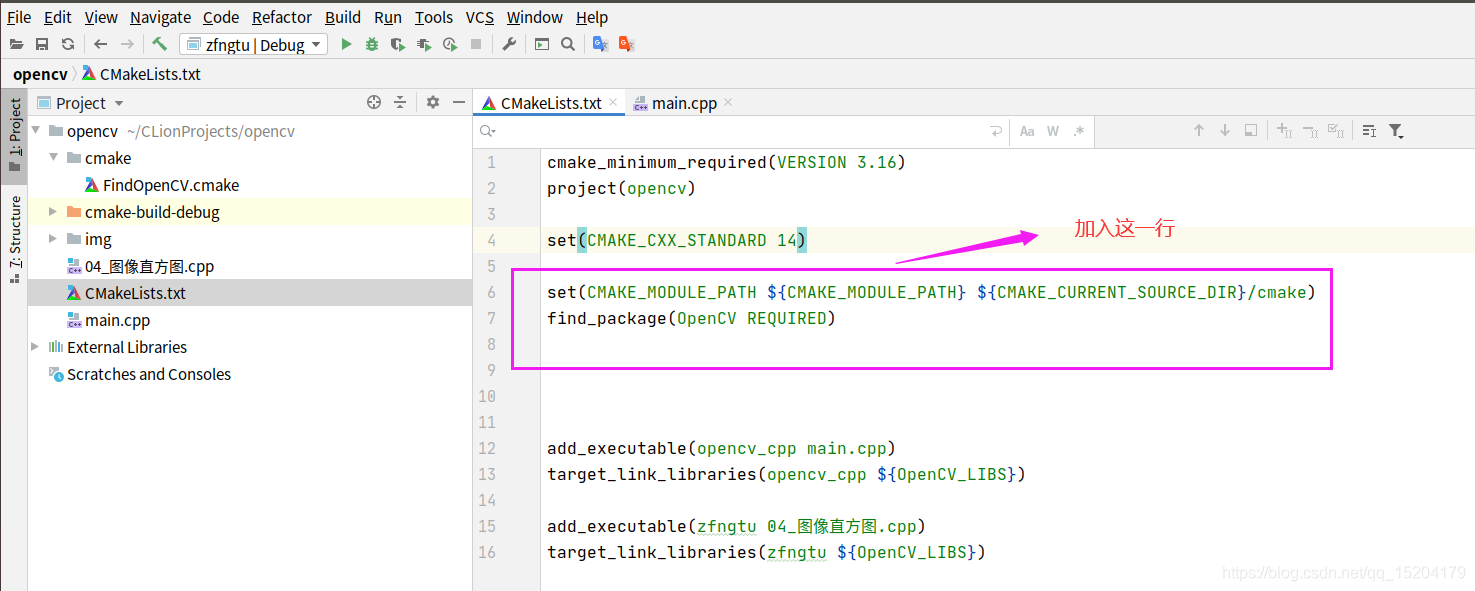The image size is (1475, 591).
Task: Open search results in Find tool window
Action: point(1251,131)
